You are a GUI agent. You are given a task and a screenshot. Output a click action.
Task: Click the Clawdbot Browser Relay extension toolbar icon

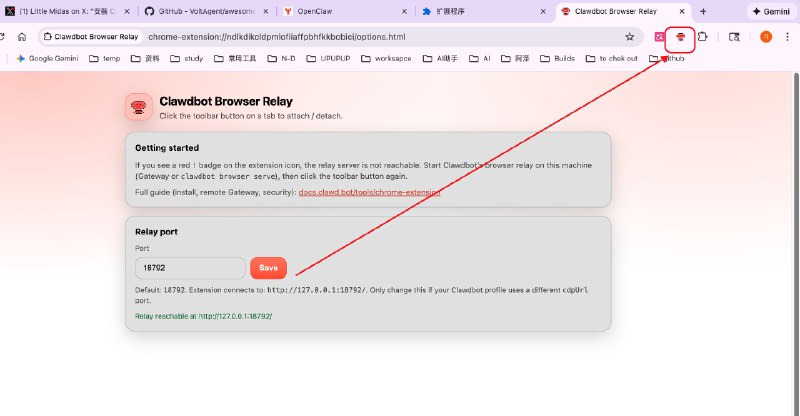(x=680, y=37)
